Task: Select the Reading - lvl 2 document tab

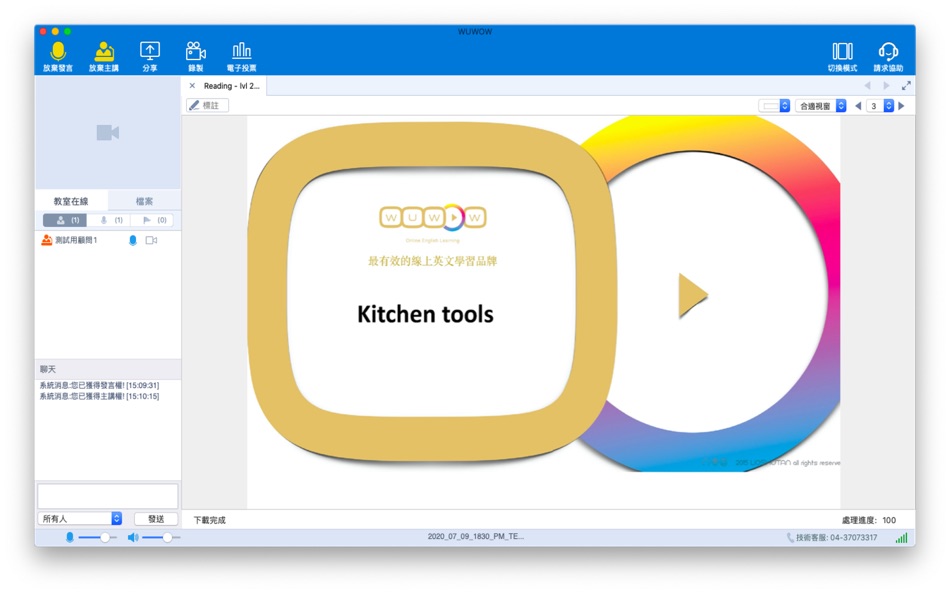Action: tap(231, 86)
